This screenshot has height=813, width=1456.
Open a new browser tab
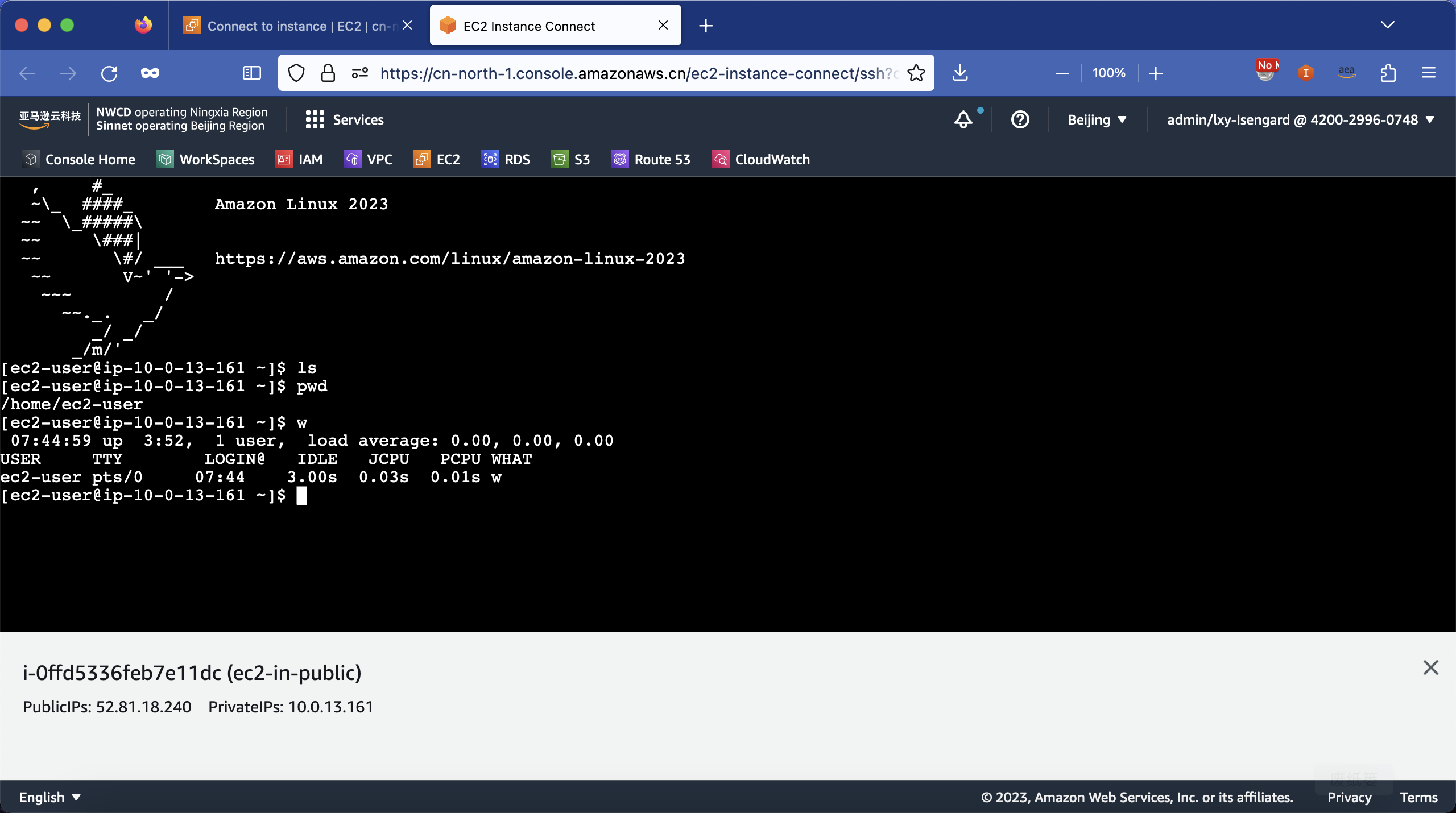706,26
